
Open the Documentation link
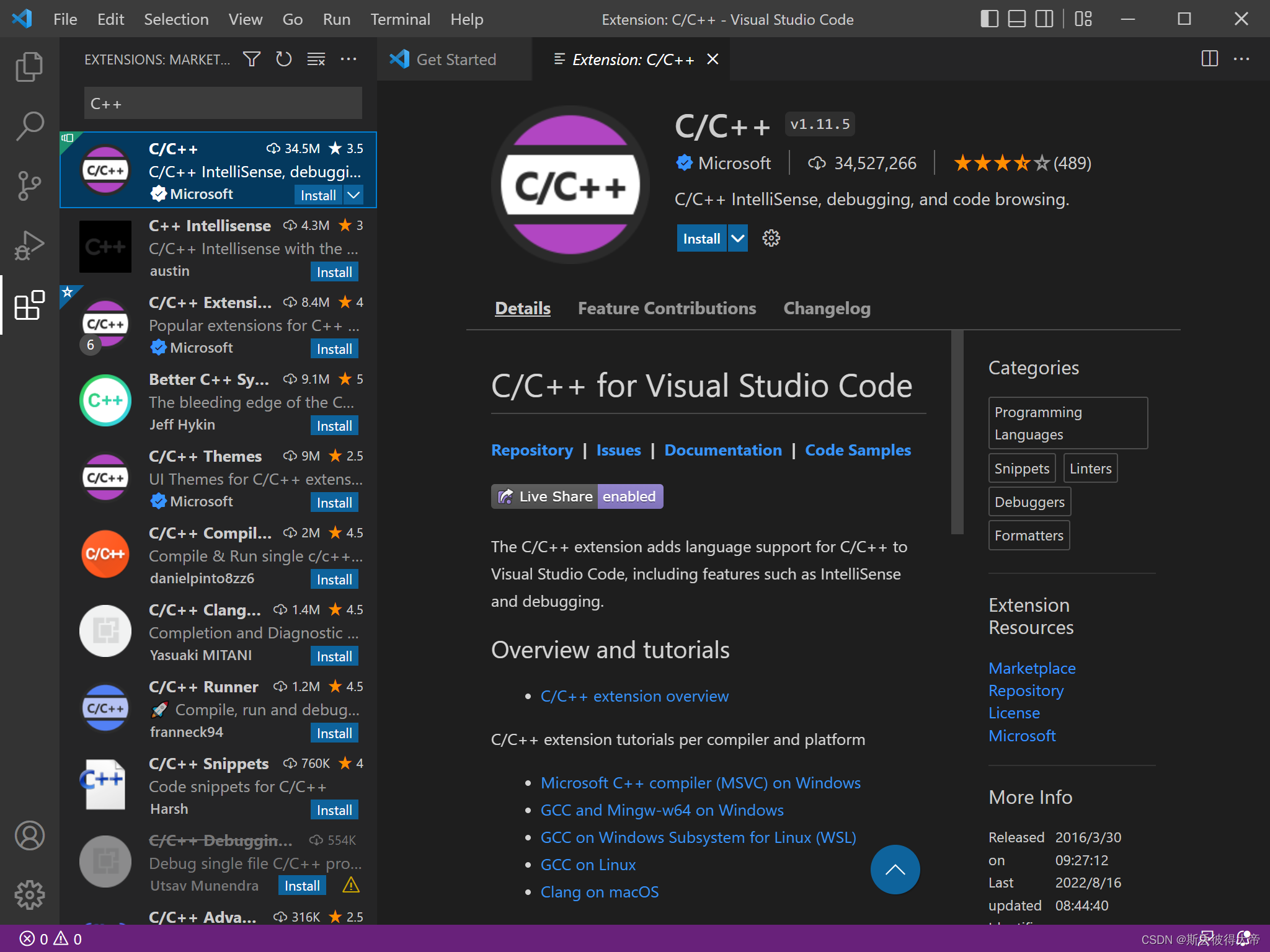(723, 450)
